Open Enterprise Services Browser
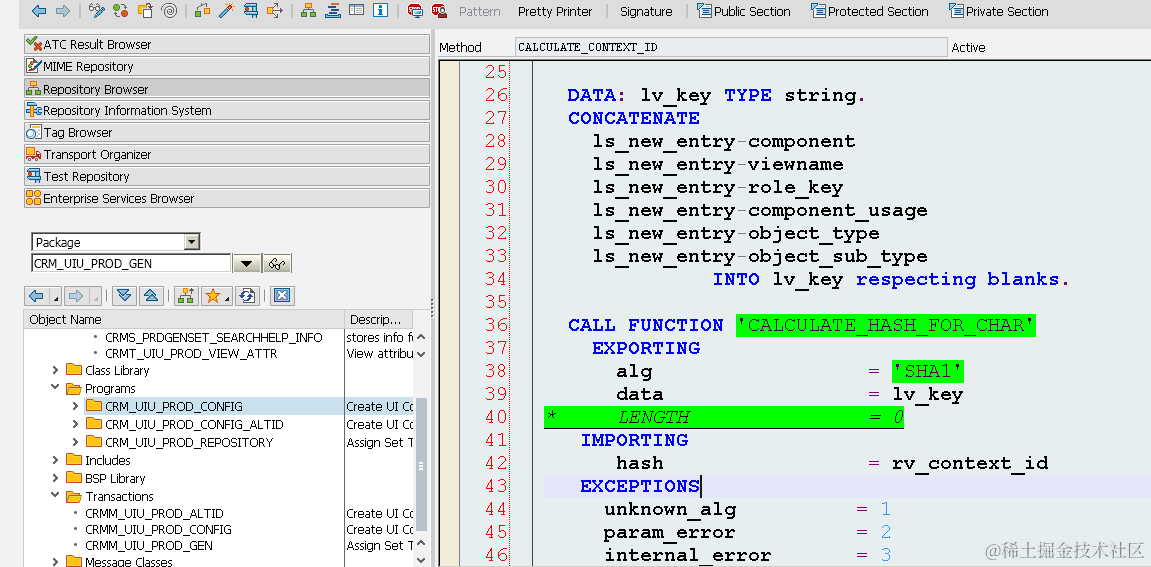This screenshot has width=1151, height=567. (226, 198)
